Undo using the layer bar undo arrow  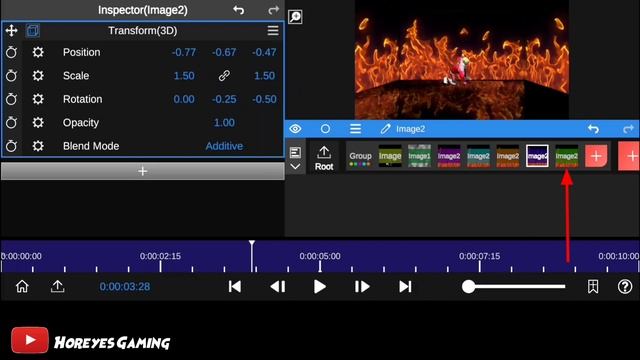[593, 129]
